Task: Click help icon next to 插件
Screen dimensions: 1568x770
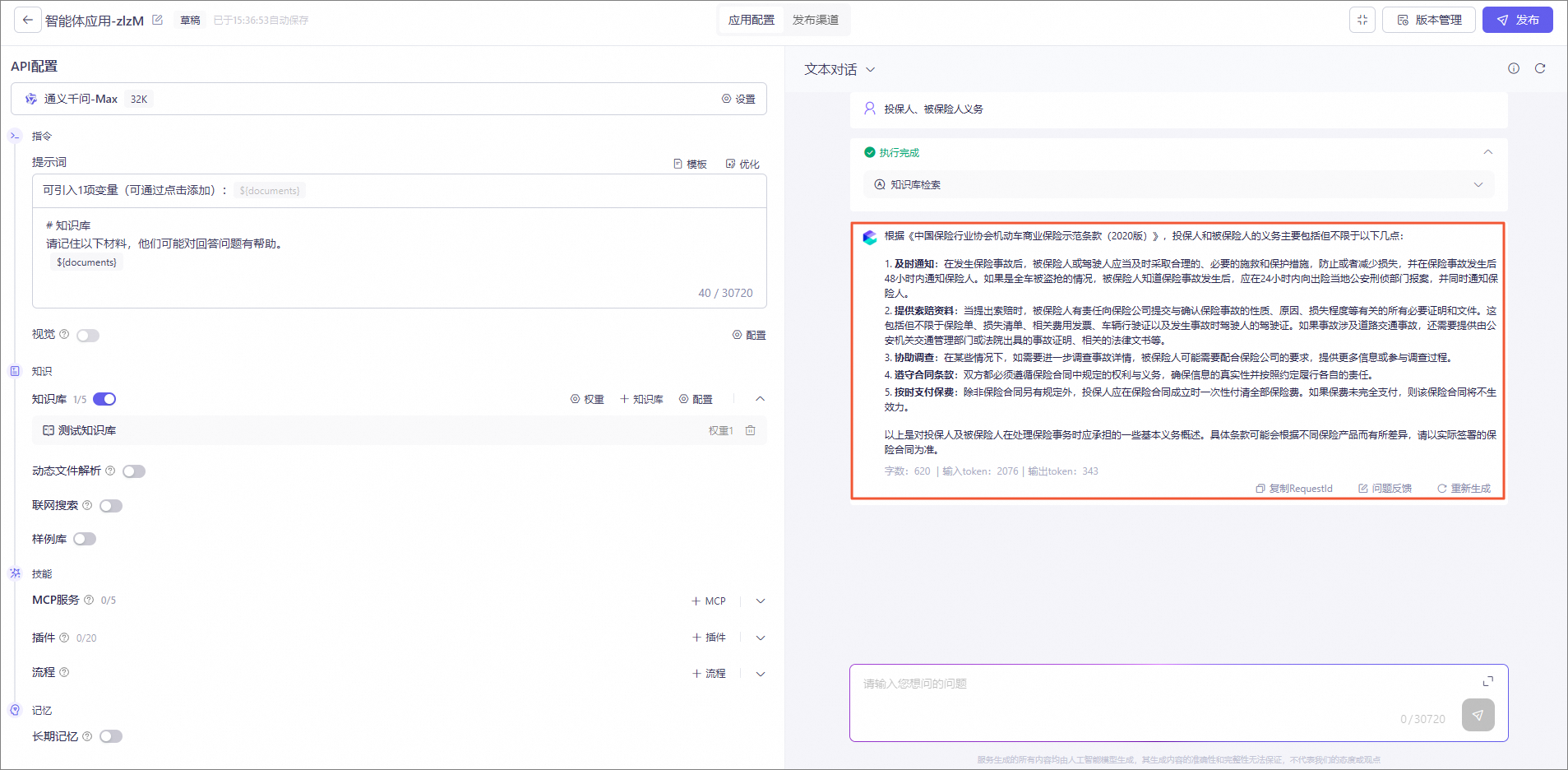Action: pyautogui.click(x=64, y=638)
